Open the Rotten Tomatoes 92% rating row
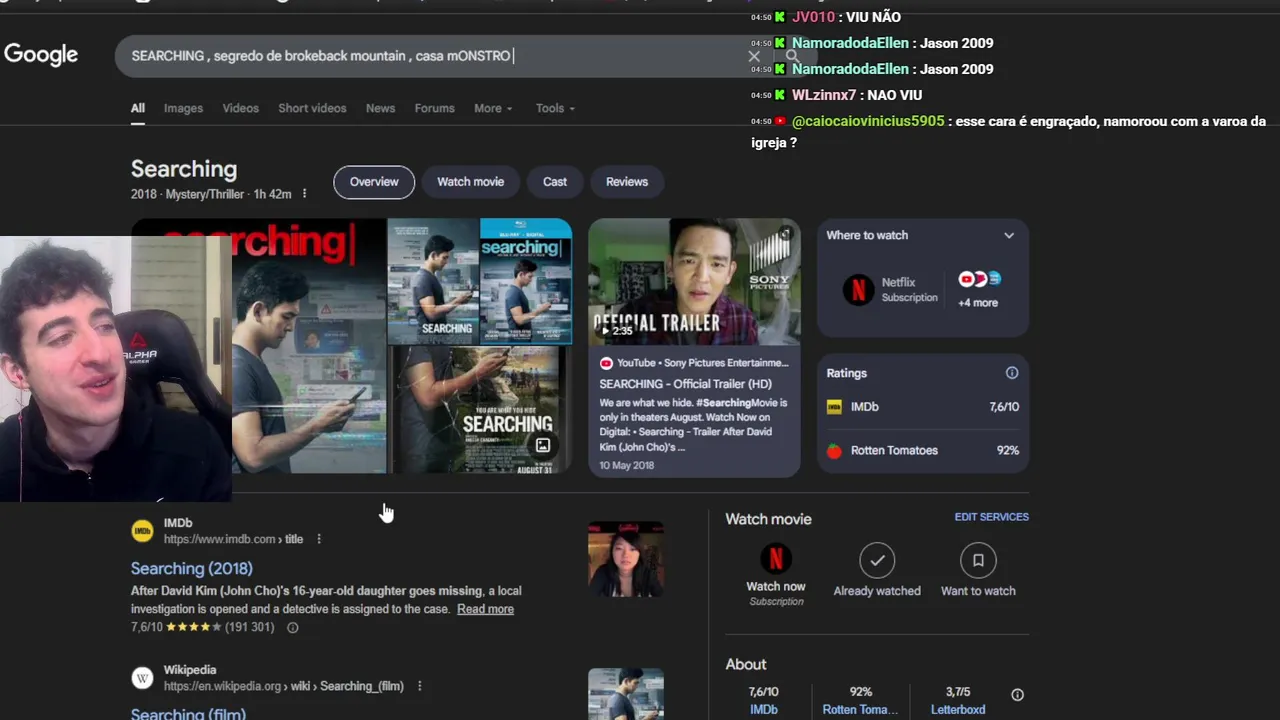Viewport: 1280px width, 720px height. pos(923,451)
